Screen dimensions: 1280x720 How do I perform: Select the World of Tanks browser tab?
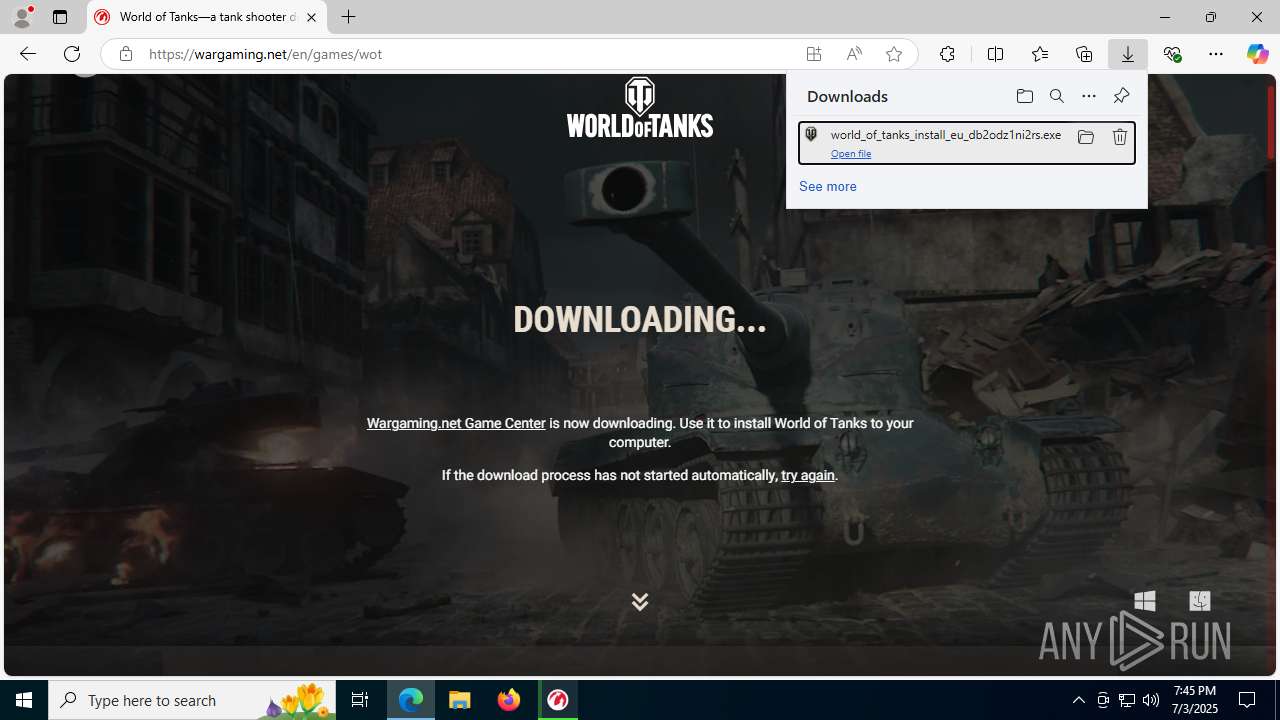(206, 17)
